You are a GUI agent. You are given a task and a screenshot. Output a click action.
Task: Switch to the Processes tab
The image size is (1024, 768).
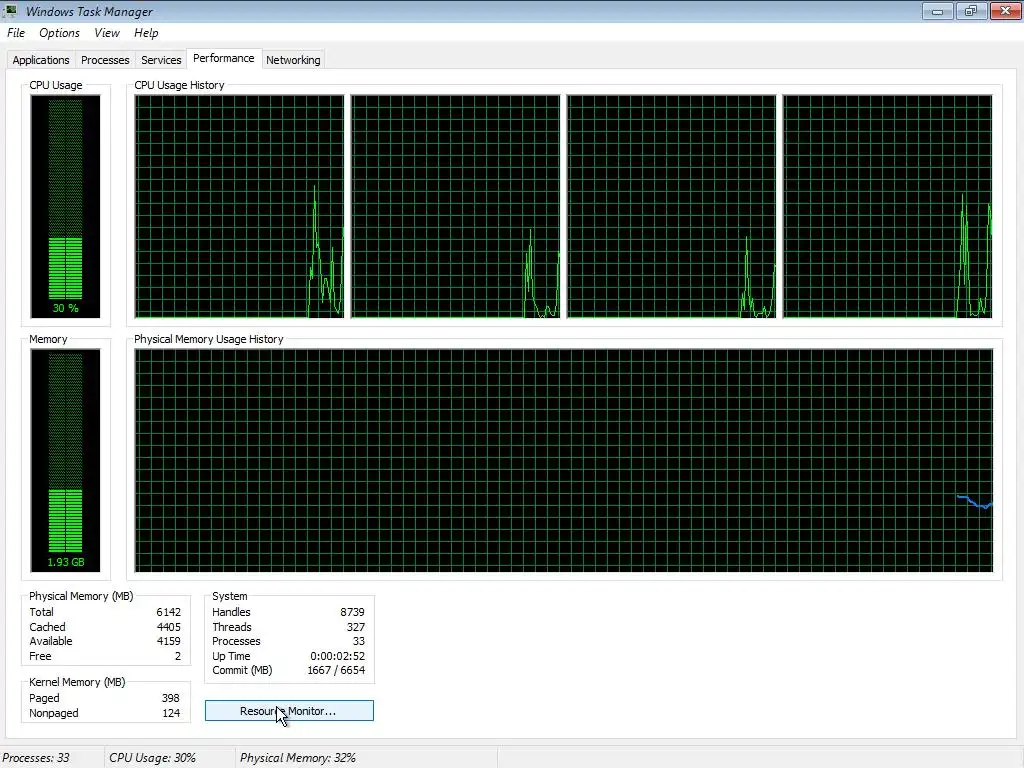(x=104, y=59)
